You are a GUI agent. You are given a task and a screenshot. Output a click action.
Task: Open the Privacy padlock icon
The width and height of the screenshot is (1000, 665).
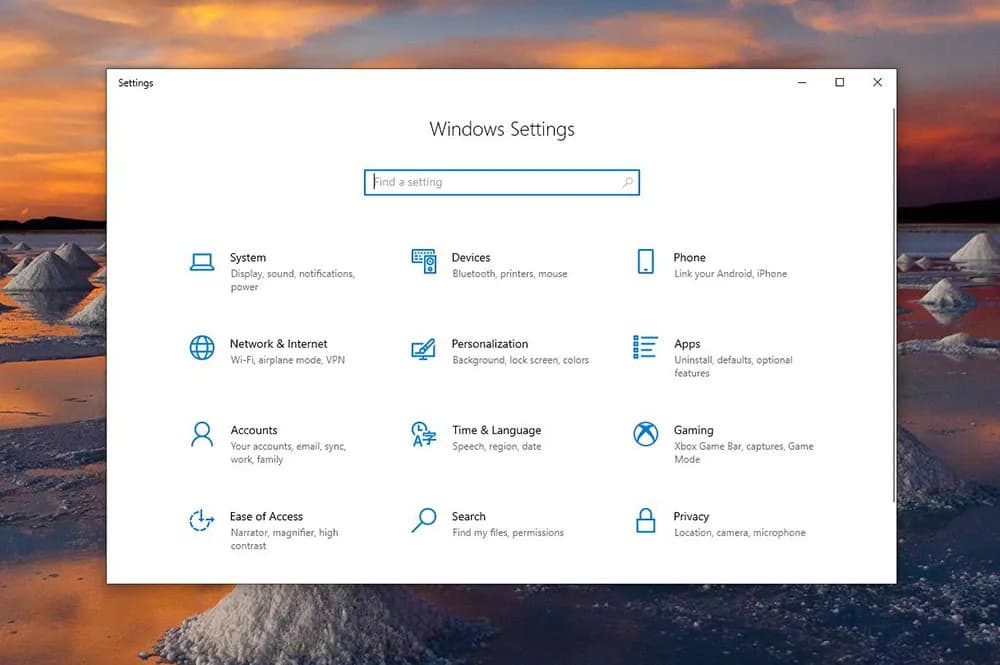point(645,520)
